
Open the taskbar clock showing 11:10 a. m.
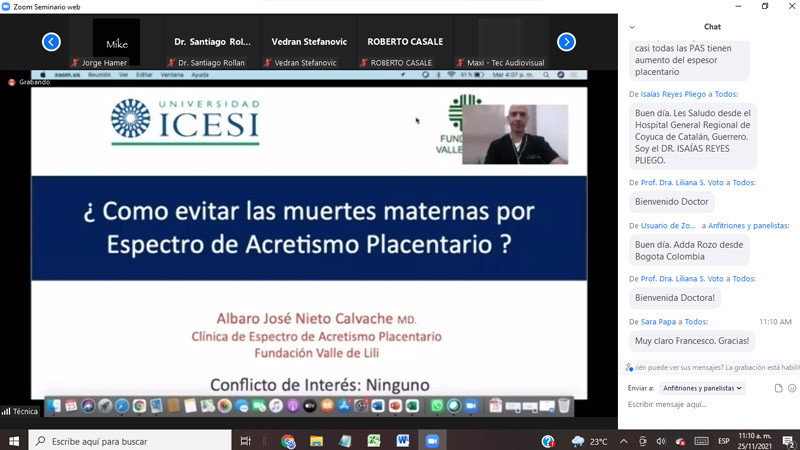pyautogui.click(x=755, y=441)
